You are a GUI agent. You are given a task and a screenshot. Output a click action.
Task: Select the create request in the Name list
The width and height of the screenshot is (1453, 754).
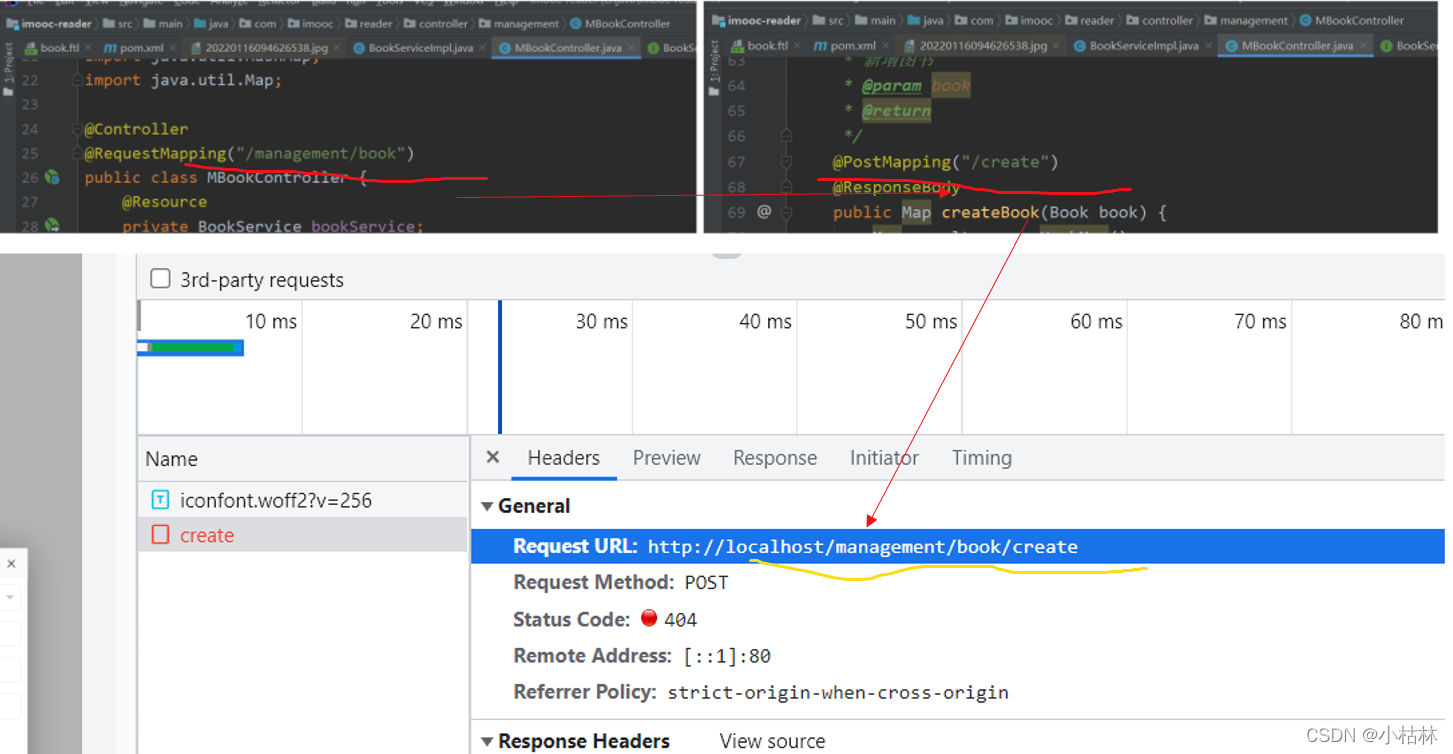point(207,535)
